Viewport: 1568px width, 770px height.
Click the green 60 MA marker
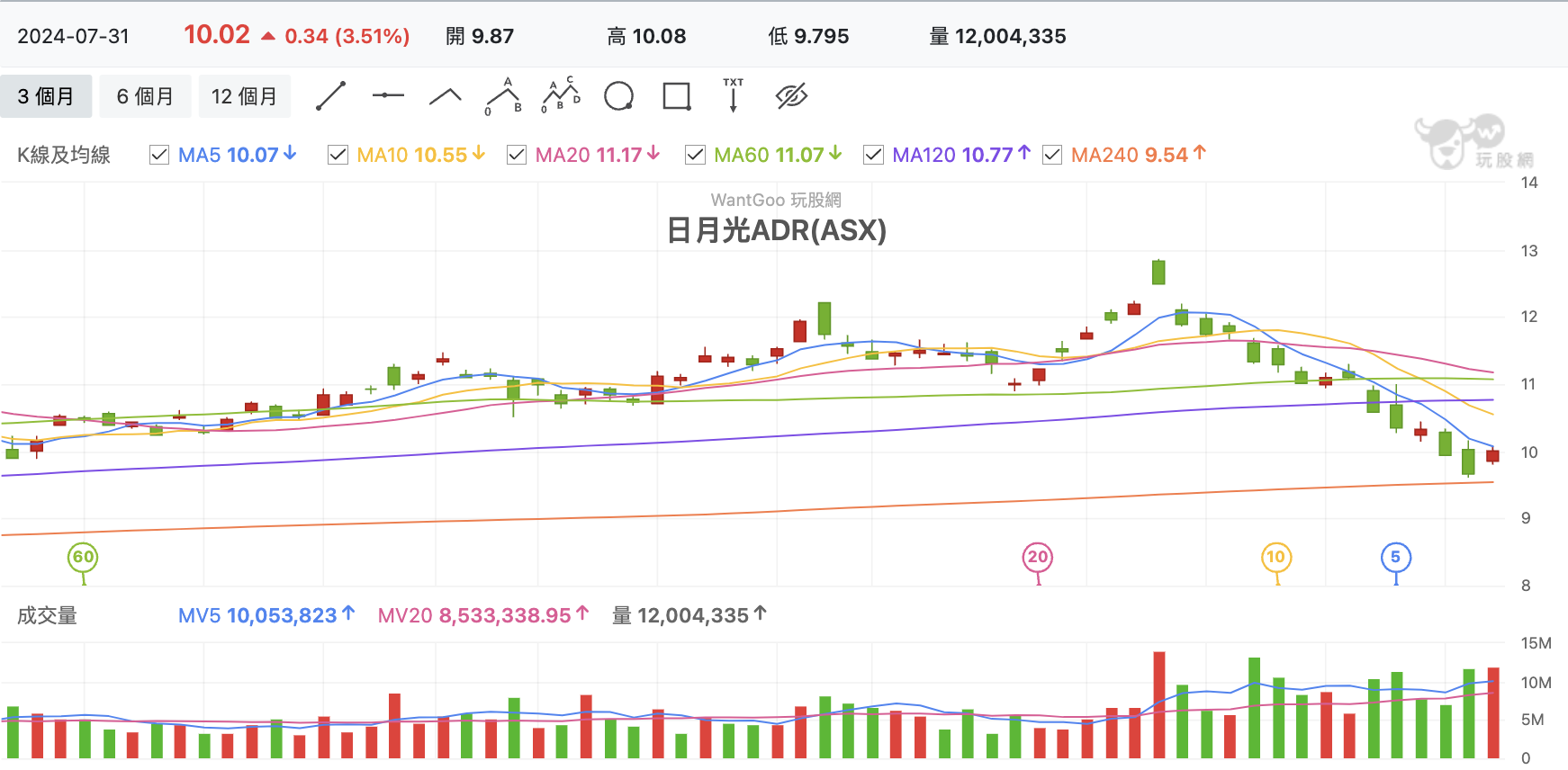click(x=83, y=558)
